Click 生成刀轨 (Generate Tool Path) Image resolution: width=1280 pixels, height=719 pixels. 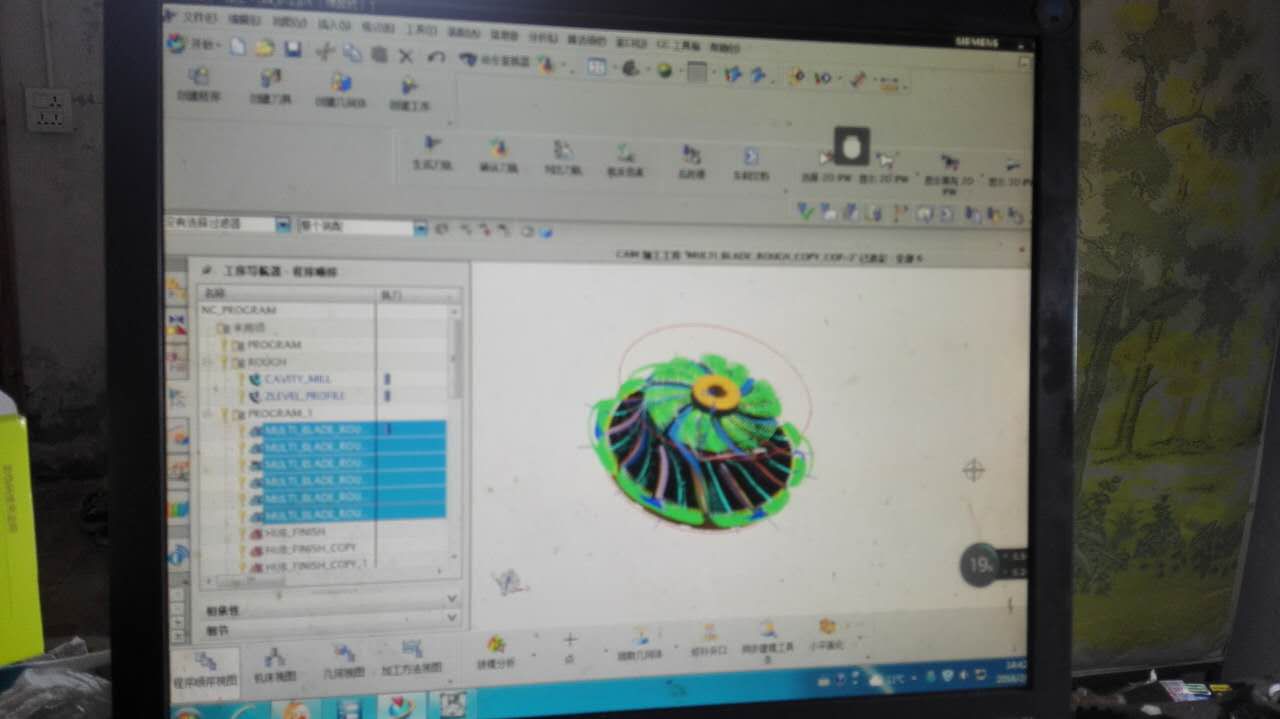[432, 154]
